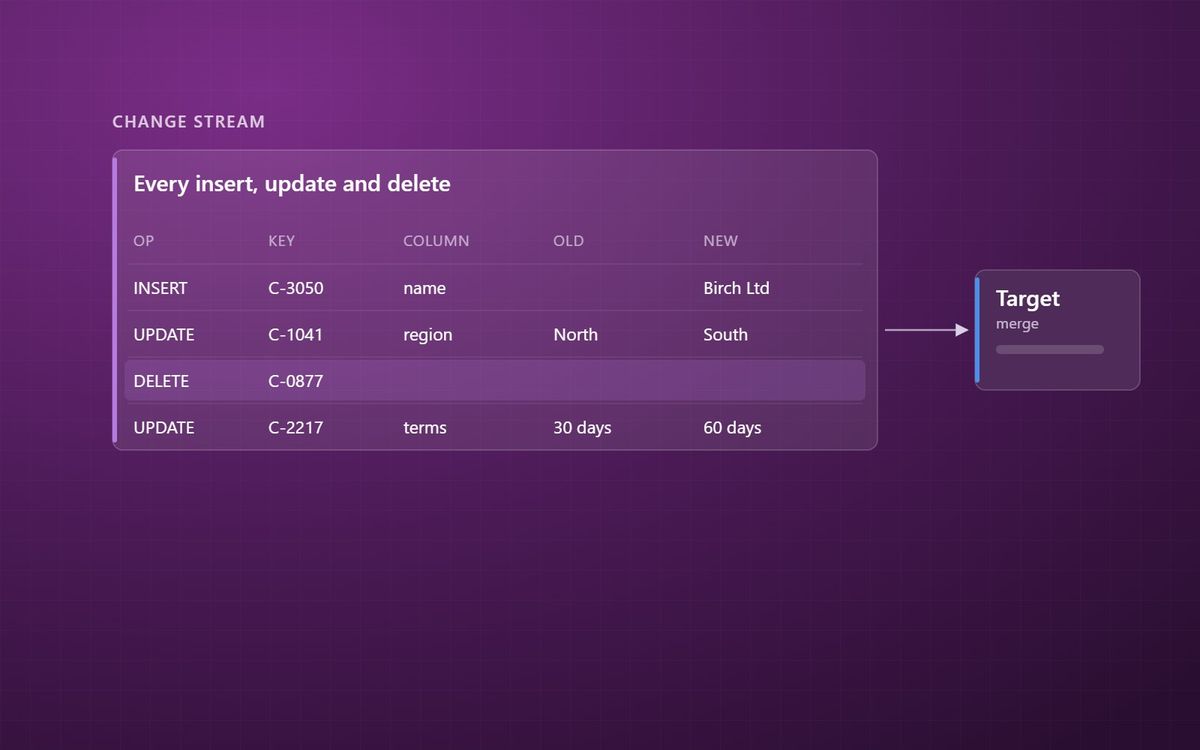Select key C-1041
This screenshot has width=1200, height=750.
pos(296,335)
